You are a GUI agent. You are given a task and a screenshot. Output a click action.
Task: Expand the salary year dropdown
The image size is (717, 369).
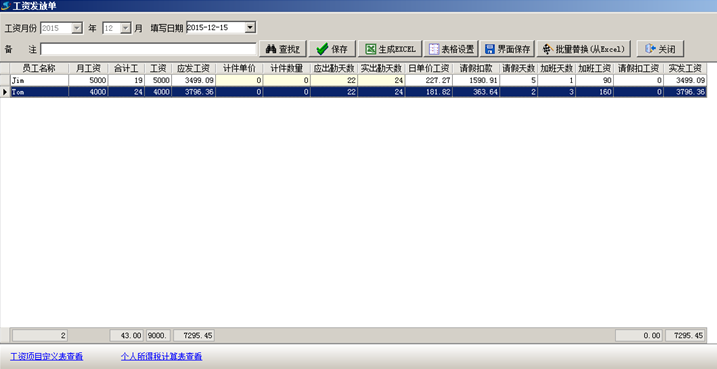pyautogui.click(x=76, y=28)
